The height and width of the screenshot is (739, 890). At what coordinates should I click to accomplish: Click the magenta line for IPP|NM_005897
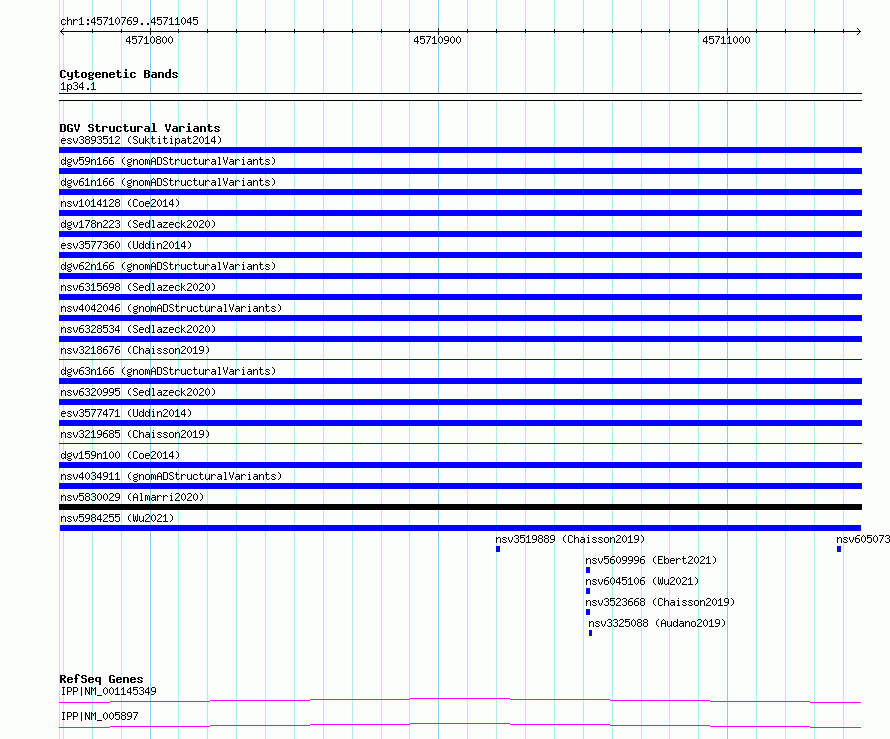tap(460, 725)
